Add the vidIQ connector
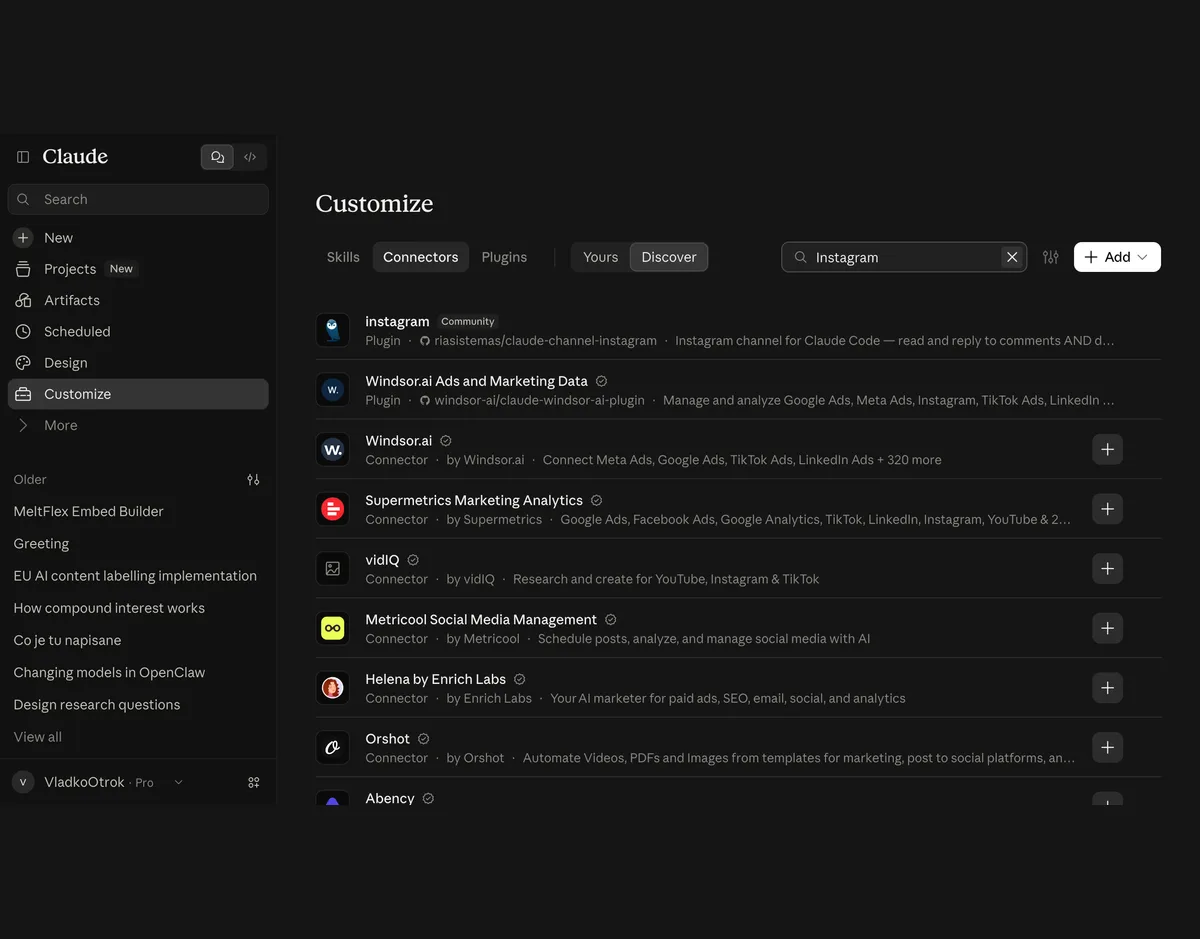This screenshot has width=1200, height=939. point(1107,569)
